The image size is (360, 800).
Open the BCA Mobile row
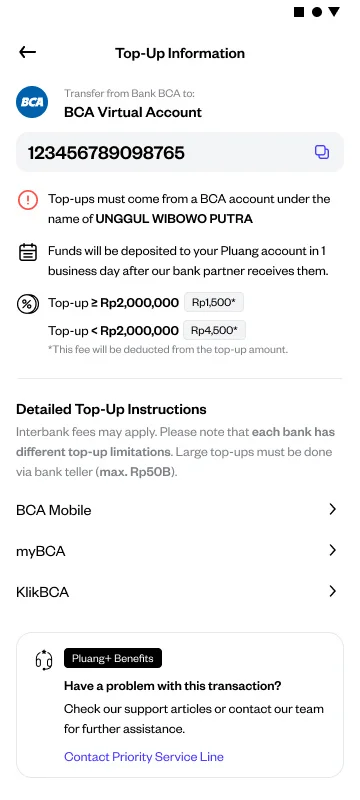pos(179,510)
